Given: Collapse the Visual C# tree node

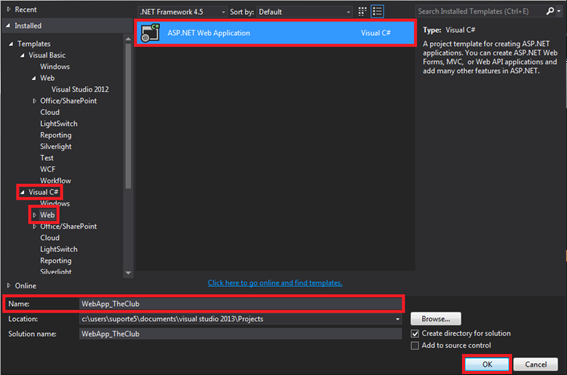Looking at the screenshot, I should tap(22, 192).
